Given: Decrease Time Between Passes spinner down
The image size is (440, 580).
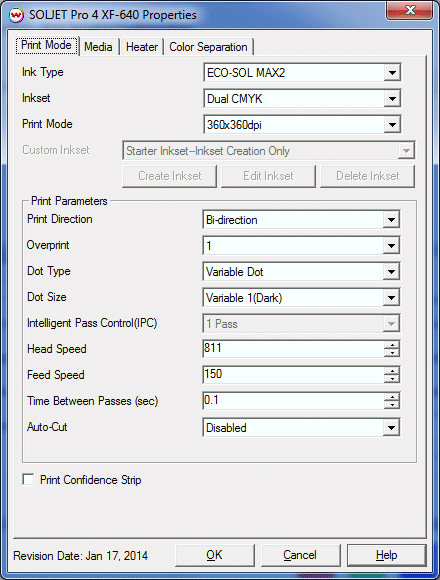Looking at the screenshot, I should [x=392, y=404].
